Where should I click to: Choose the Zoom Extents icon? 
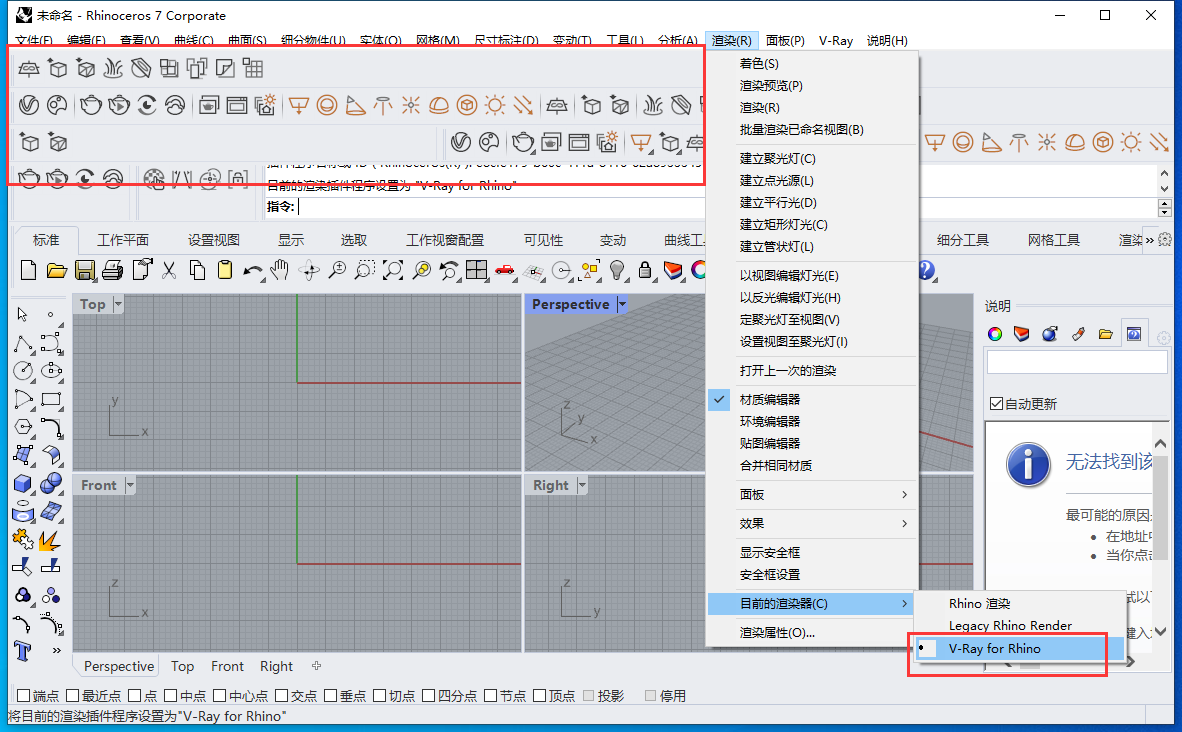click(393, 270)
